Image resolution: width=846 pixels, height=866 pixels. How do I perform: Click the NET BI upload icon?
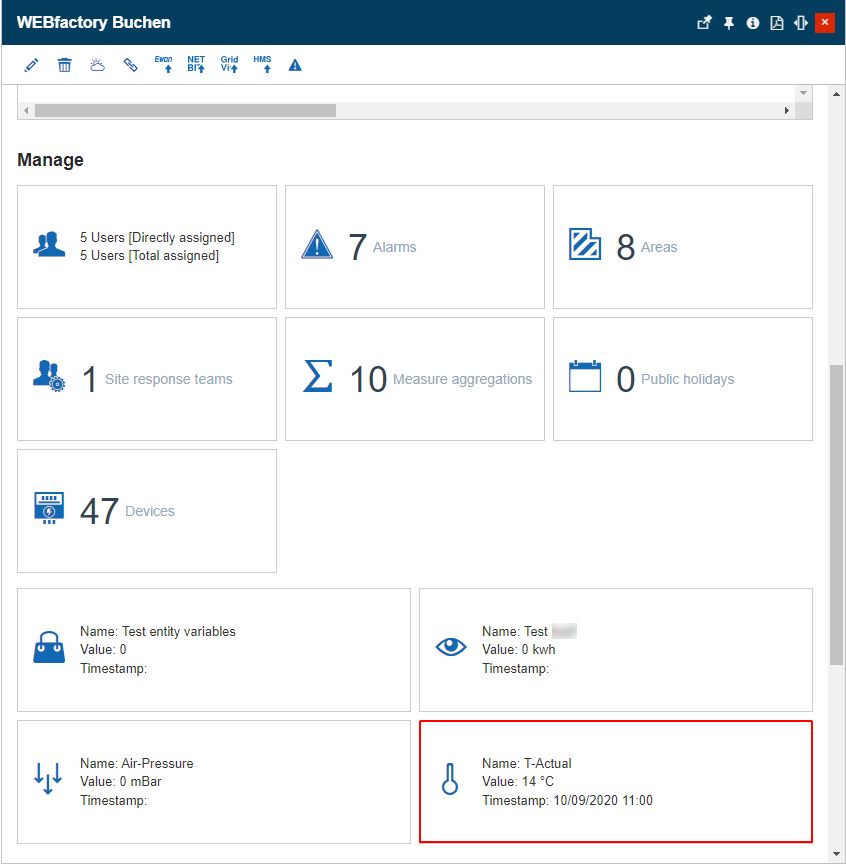pyautogui.click(x=196, y=65)
